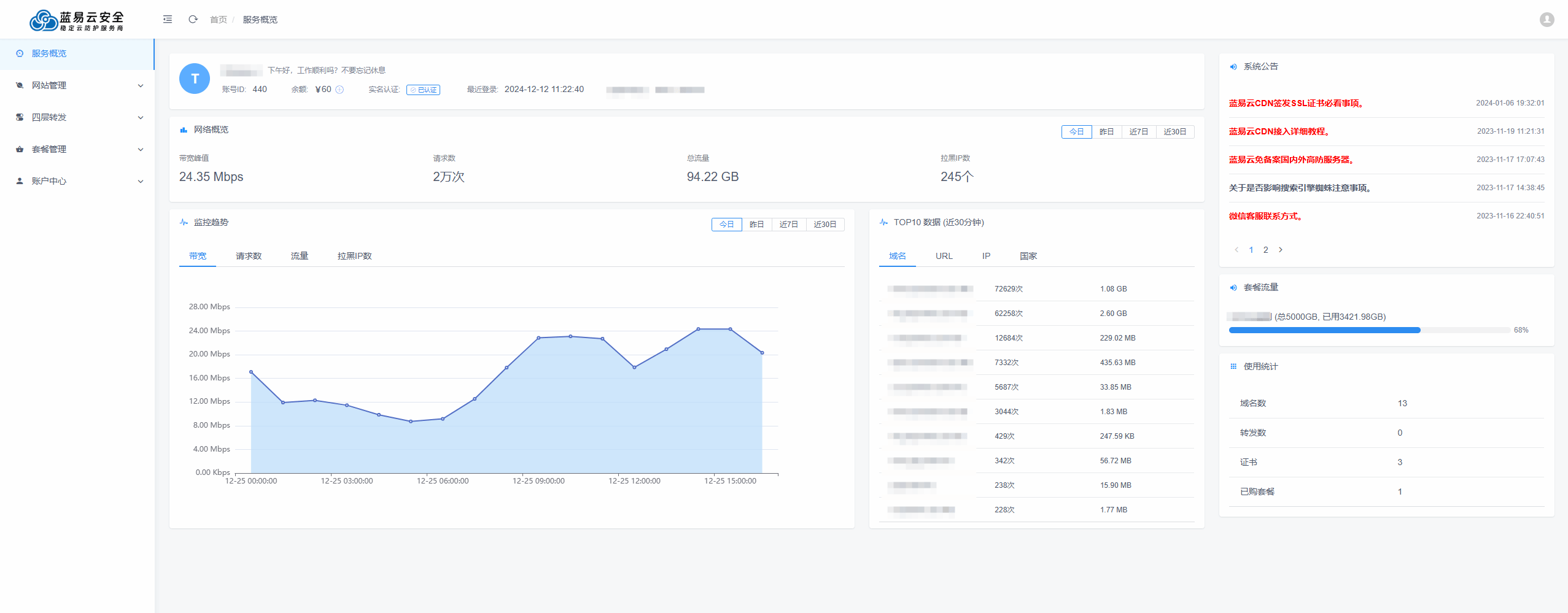Viewport: 1568px width, 613px height.
Task: Switch to the 域名 TOP10 tab
Action: (x=898, y=256)
